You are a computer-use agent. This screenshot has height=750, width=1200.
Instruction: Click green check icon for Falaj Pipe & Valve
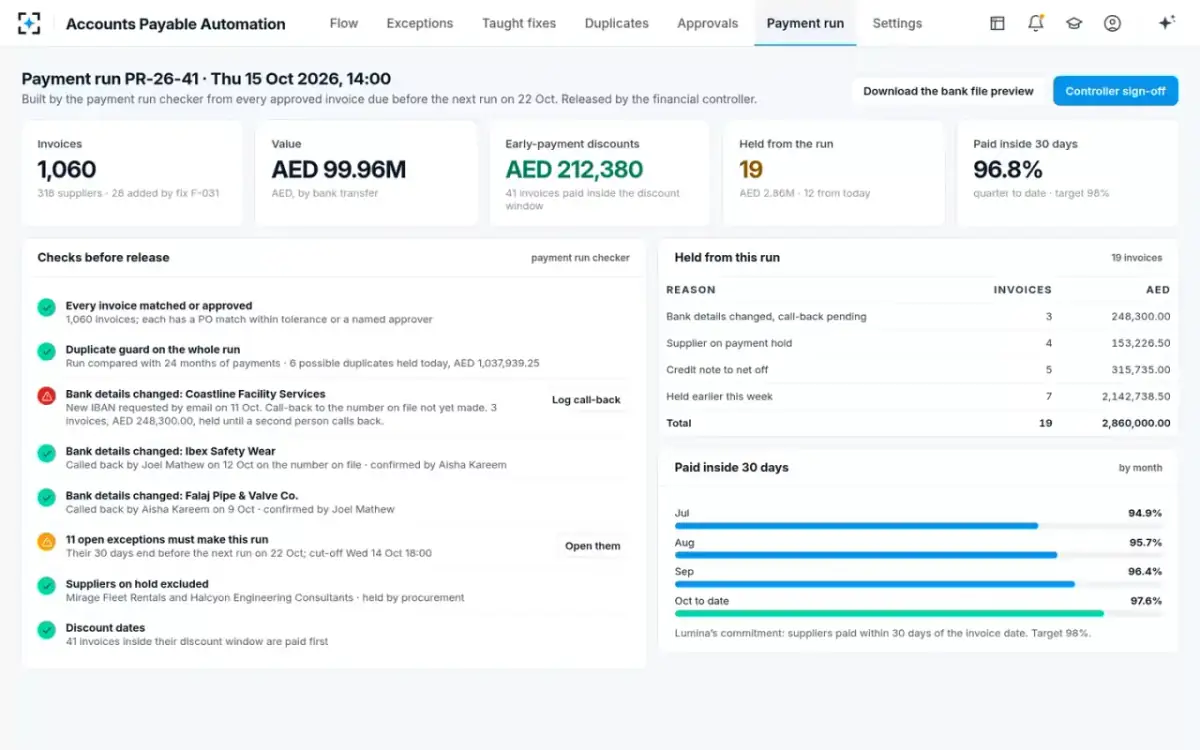[46, 497]
